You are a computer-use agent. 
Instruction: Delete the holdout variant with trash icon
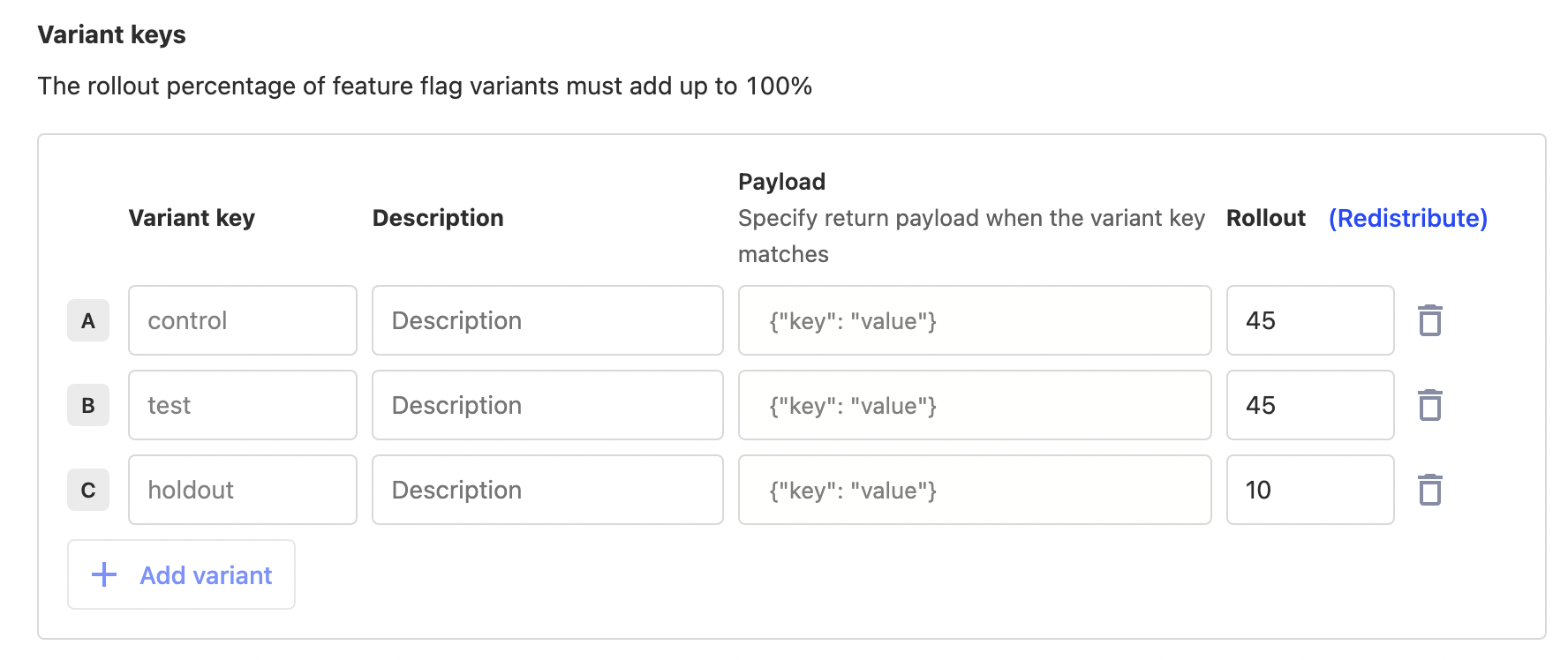coord(1429,490)
